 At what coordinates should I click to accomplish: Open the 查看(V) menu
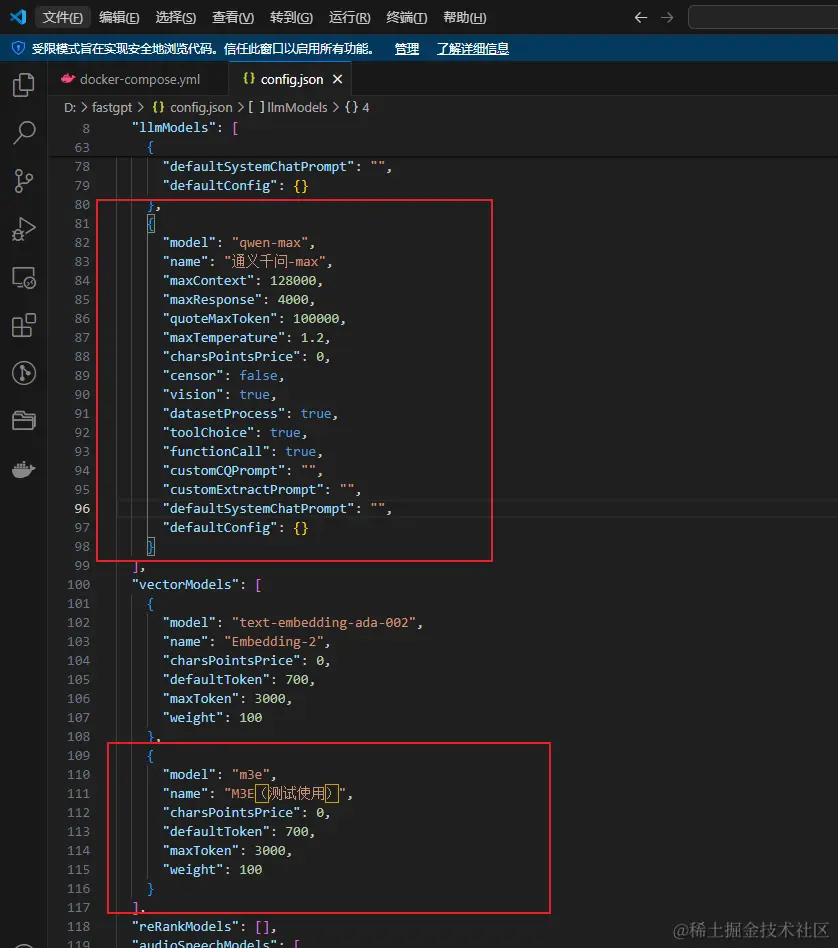tap(233, 18)
